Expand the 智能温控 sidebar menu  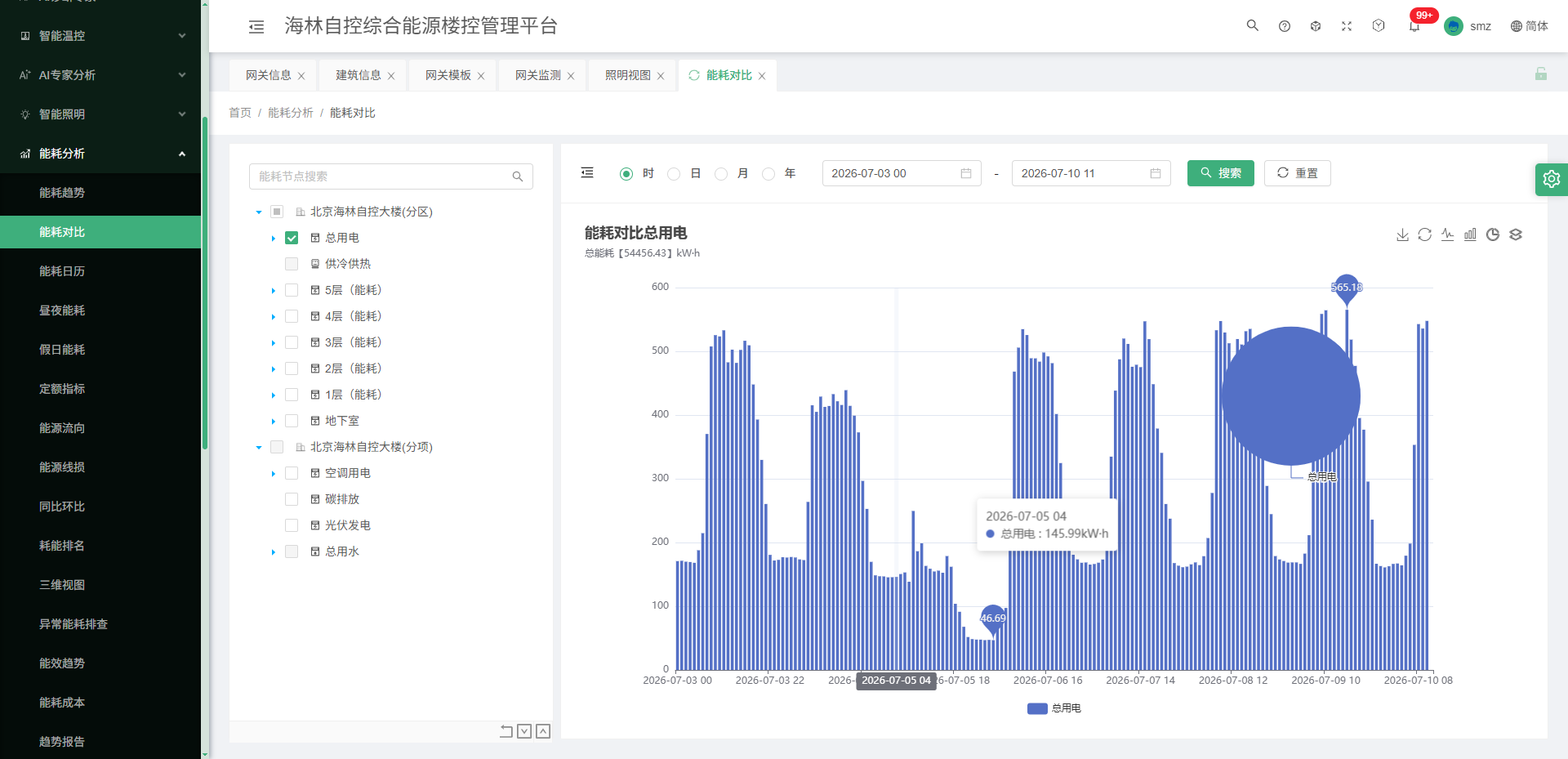100,36
